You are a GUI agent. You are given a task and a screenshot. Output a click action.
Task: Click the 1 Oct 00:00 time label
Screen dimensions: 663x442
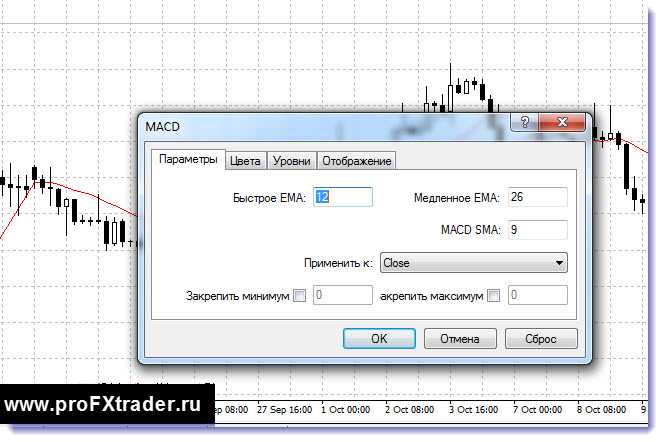(x=345, y=409)
